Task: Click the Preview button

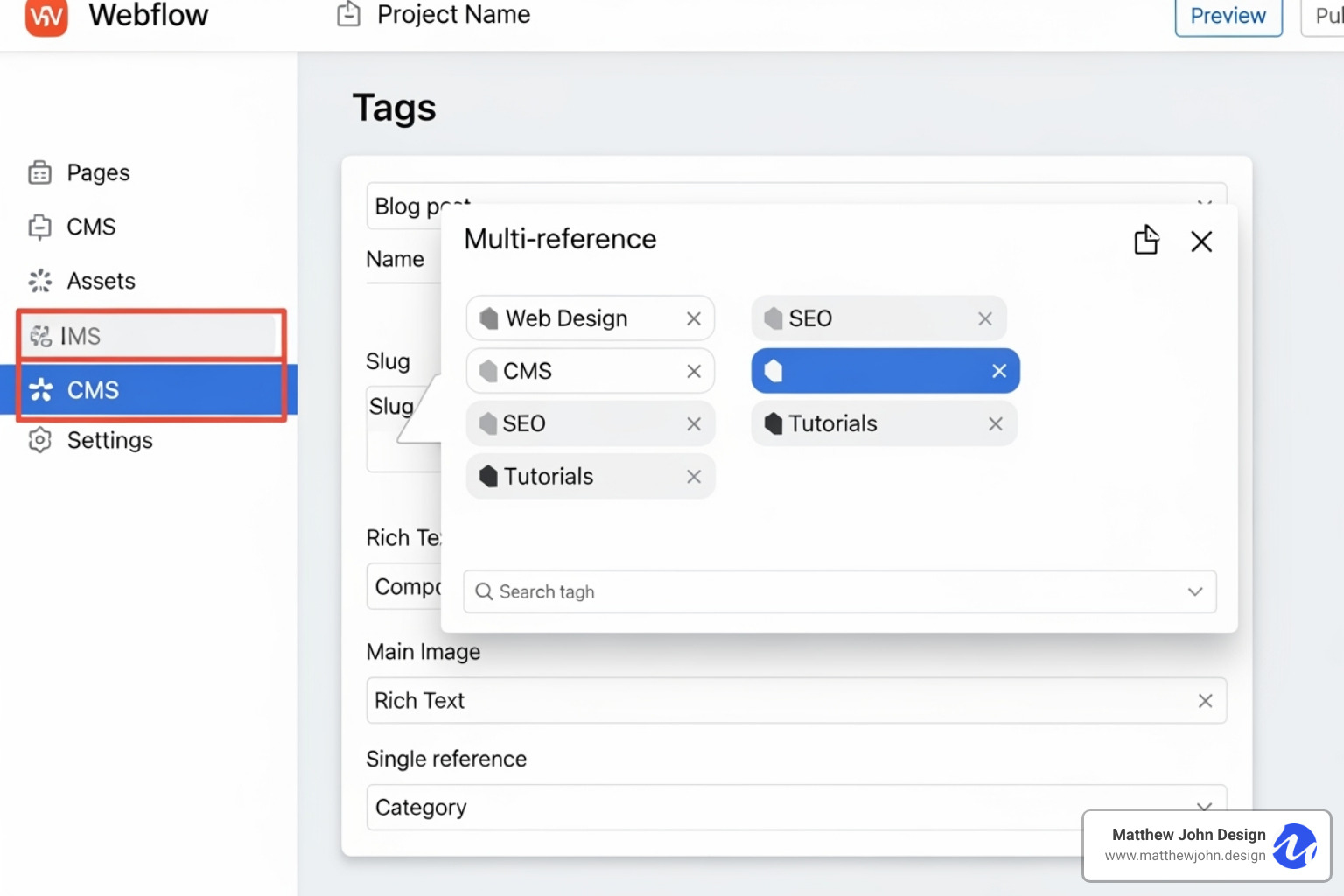Action: (x=1228, y=16)
